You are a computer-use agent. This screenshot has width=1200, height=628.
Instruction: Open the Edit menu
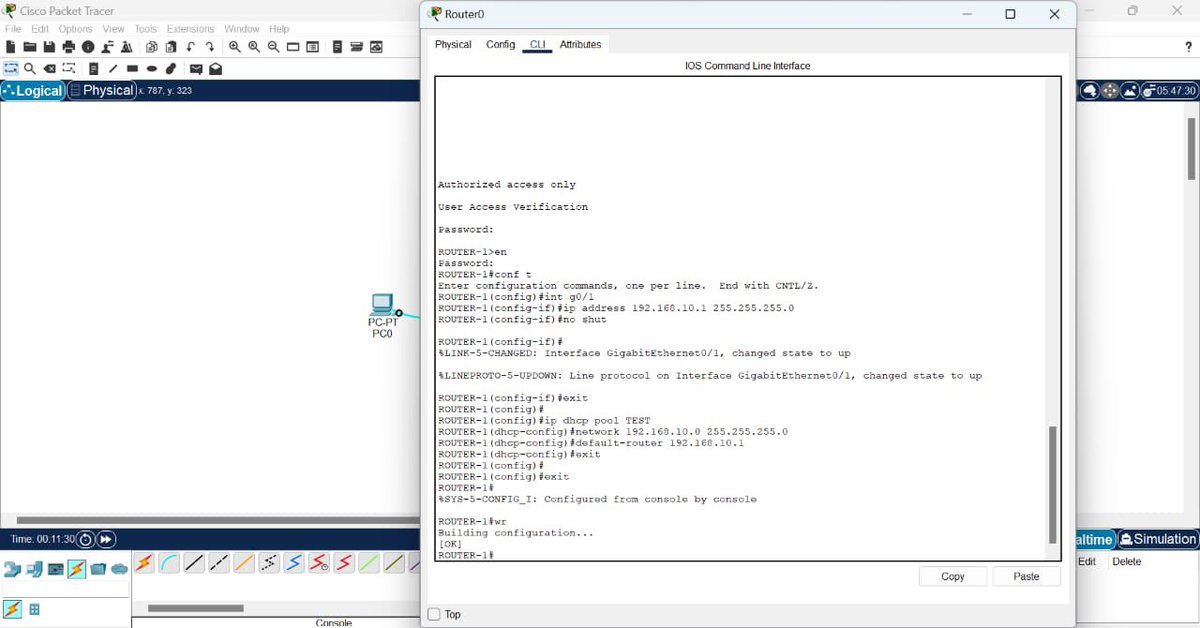click(40, 29)
